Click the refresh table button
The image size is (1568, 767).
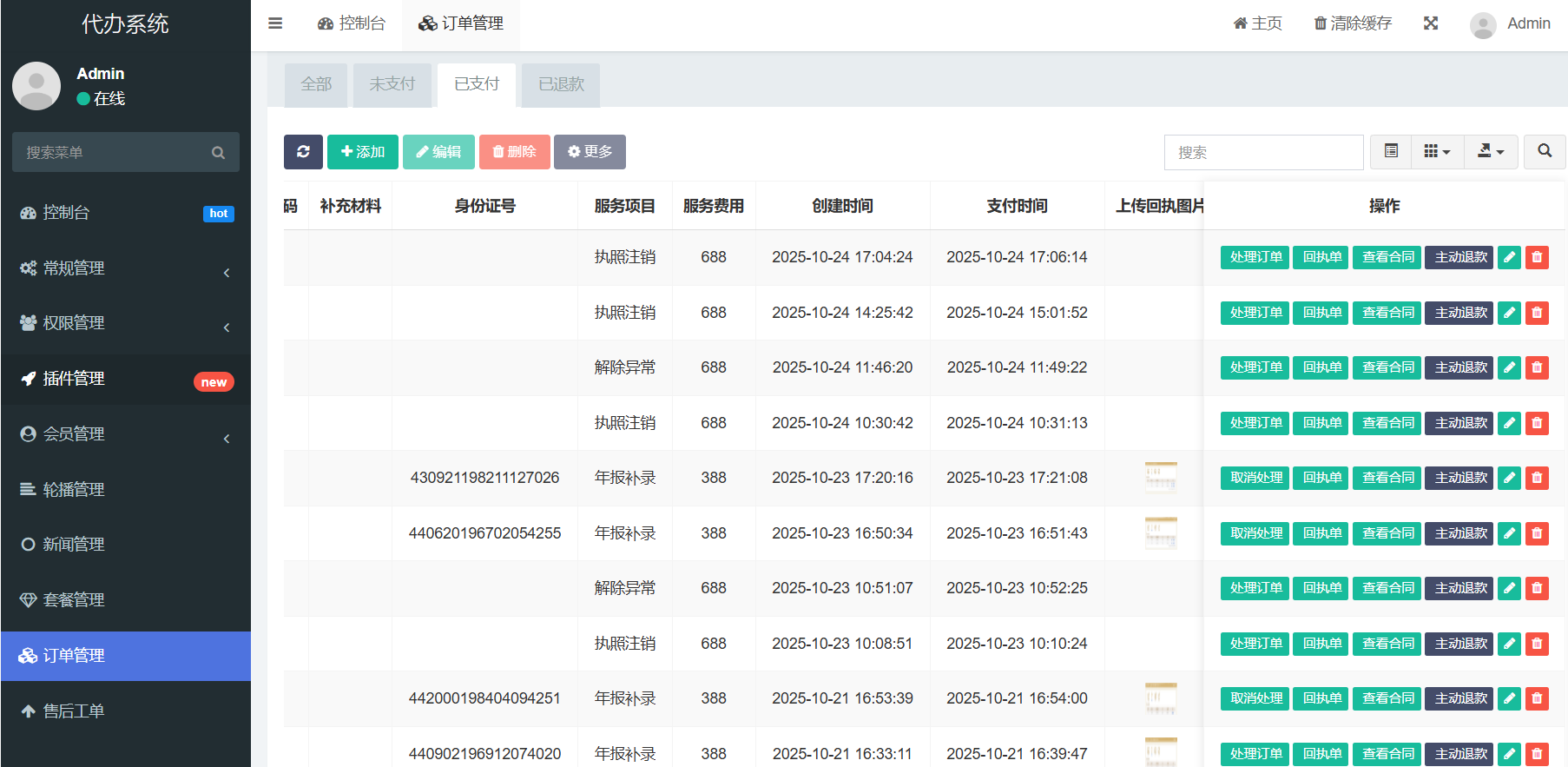pos(303,152)
